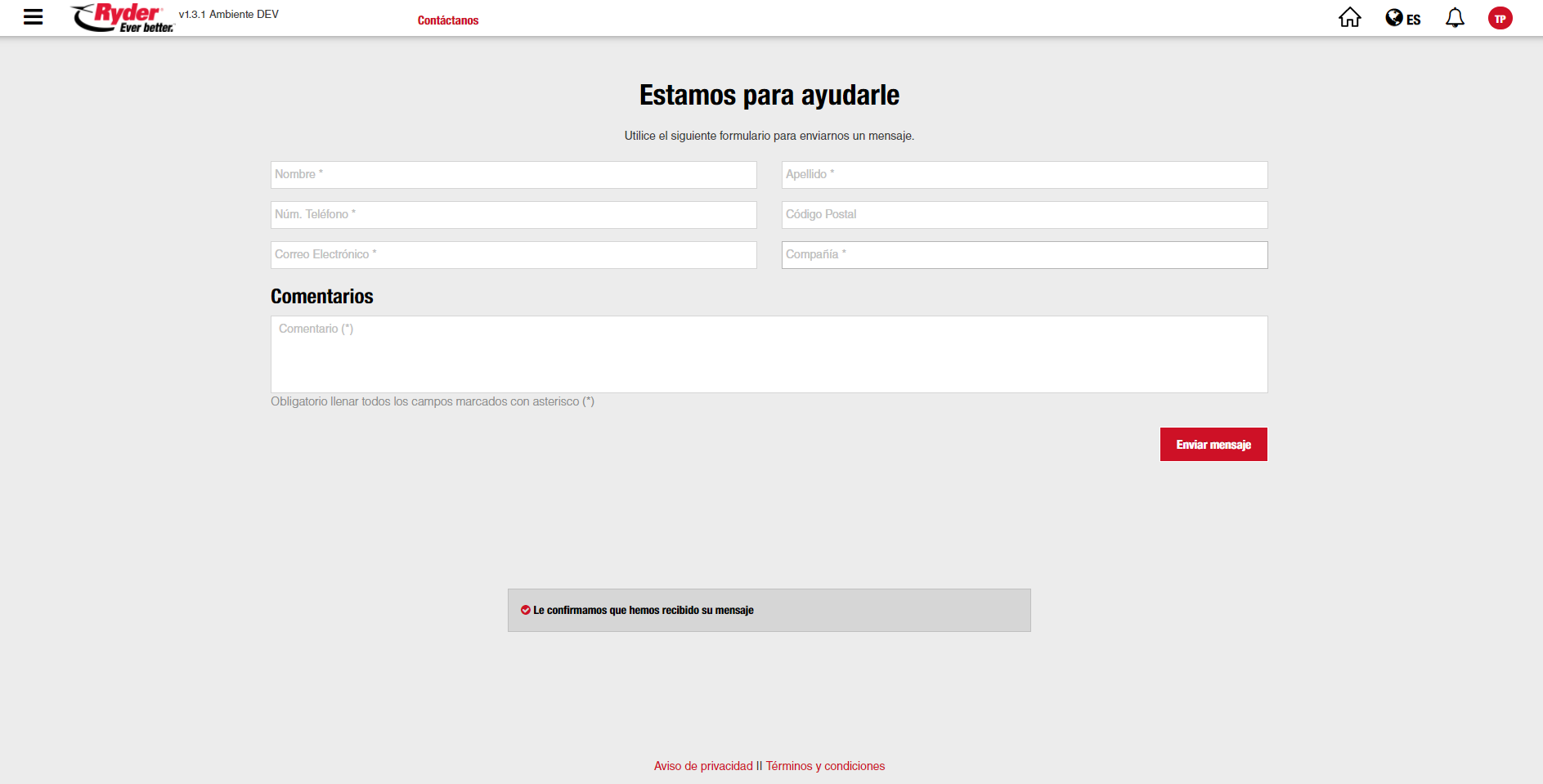Click the confirmation message banner
This screenshot has height=784, width=1543.
click(769, 610)
